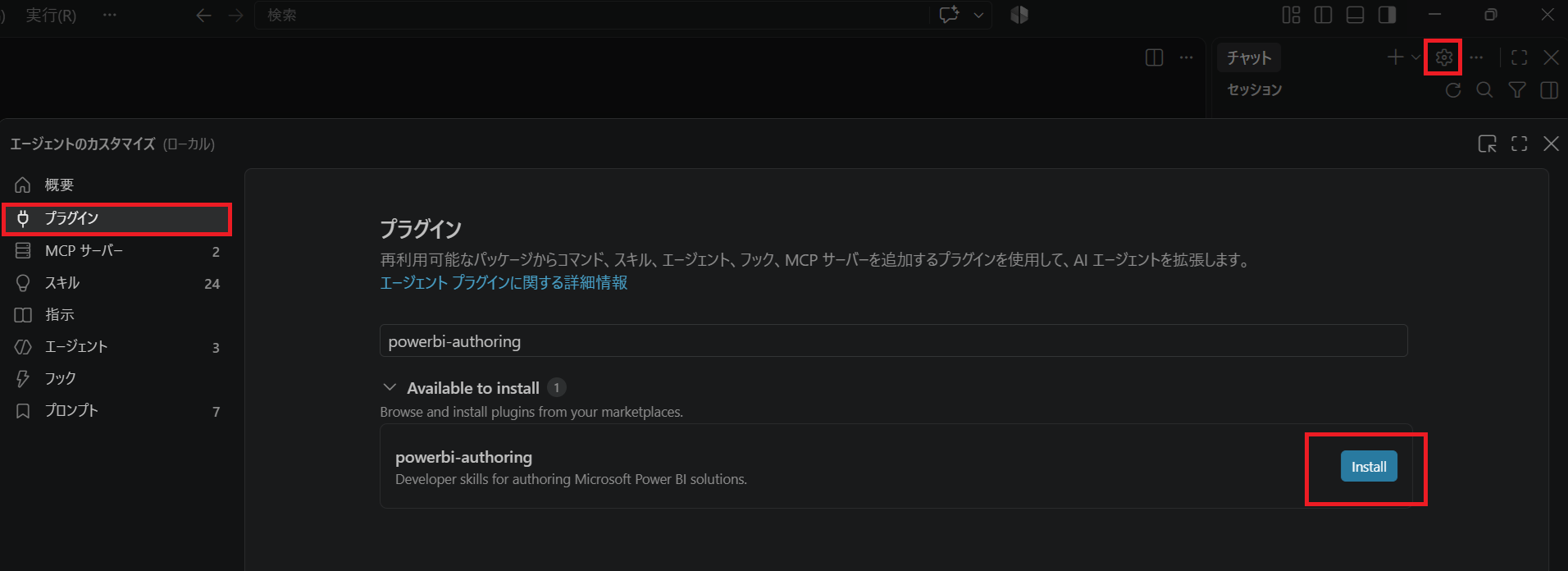
Task: Open the 指示 section
Action: point(117,315)
